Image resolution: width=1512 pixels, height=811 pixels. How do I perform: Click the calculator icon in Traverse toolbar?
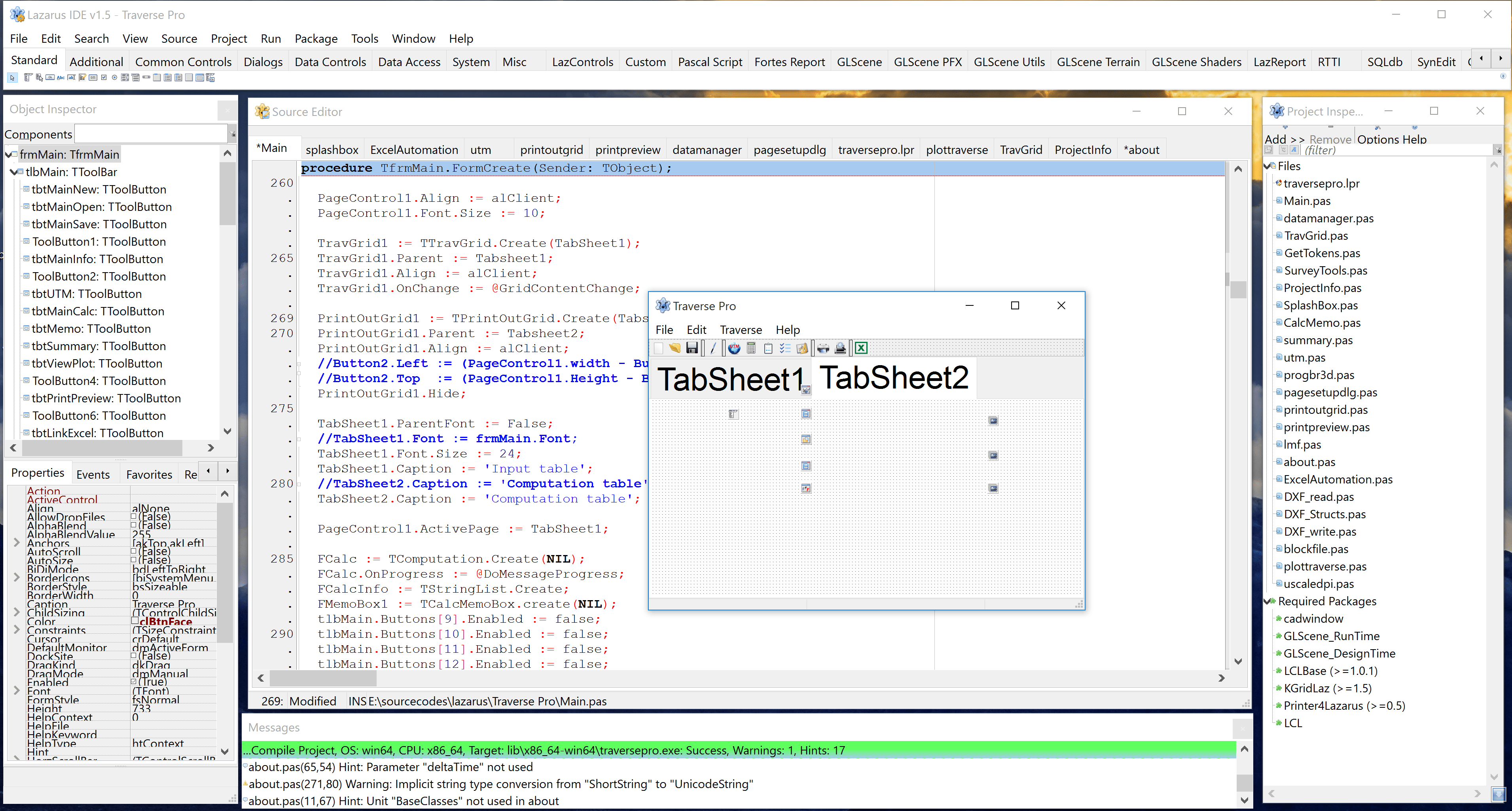[x=751, y=349]
